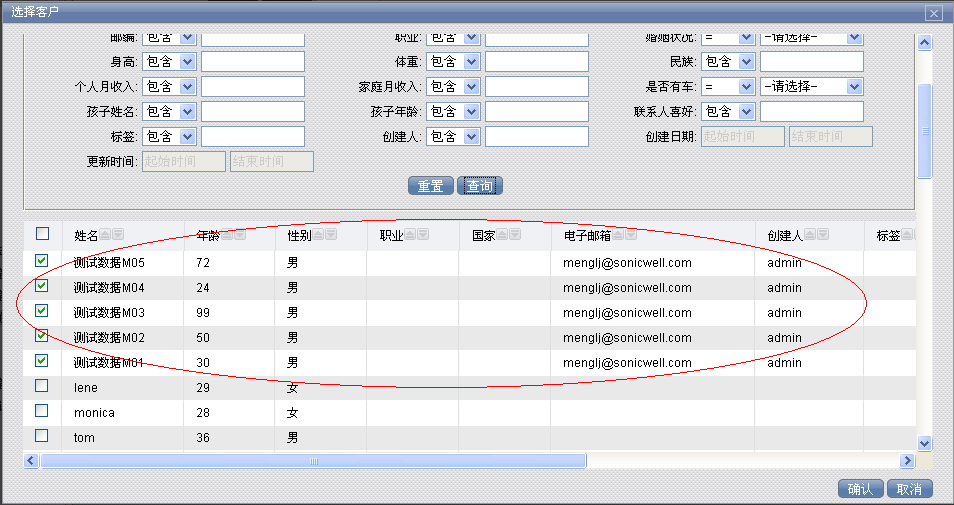Check the monica row checkbox

point(42,411)
